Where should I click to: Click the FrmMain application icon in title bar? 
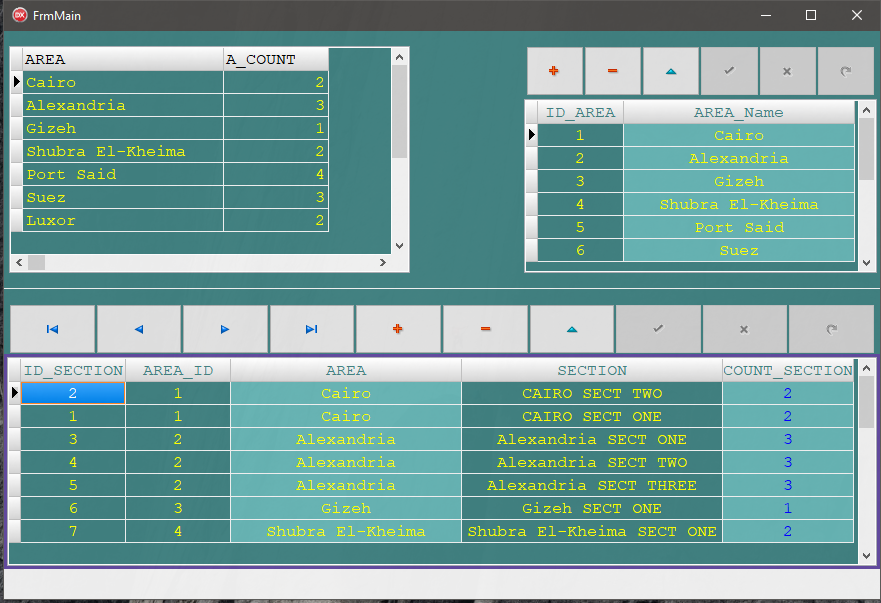tap(20, 15)
